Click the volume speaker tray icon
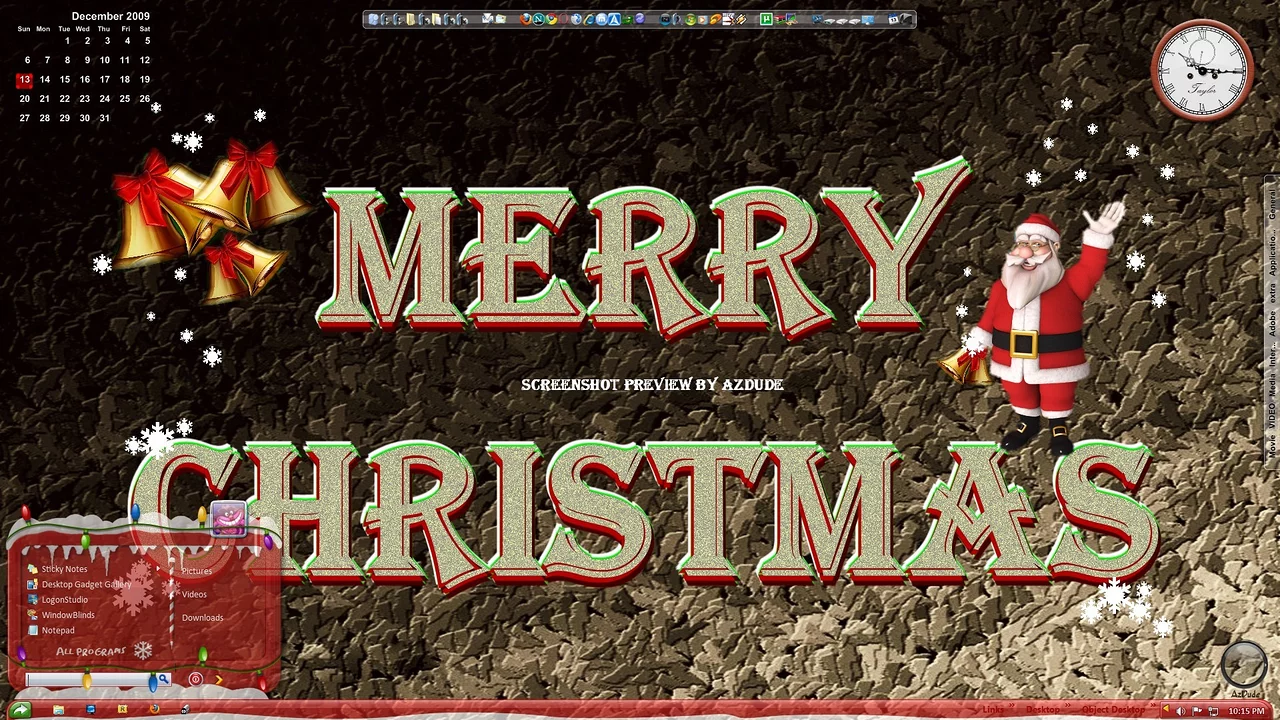Screen dimensions: 1280x720 pos(1181,711)
